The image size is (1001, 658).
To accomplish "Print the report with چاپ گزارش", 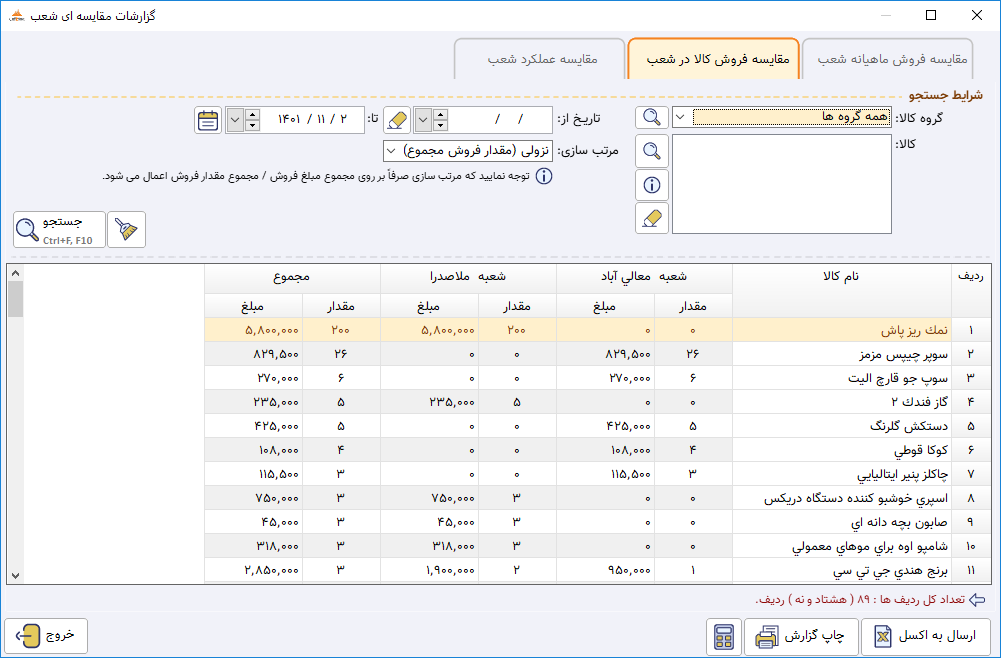I will [x=801, y=636].
